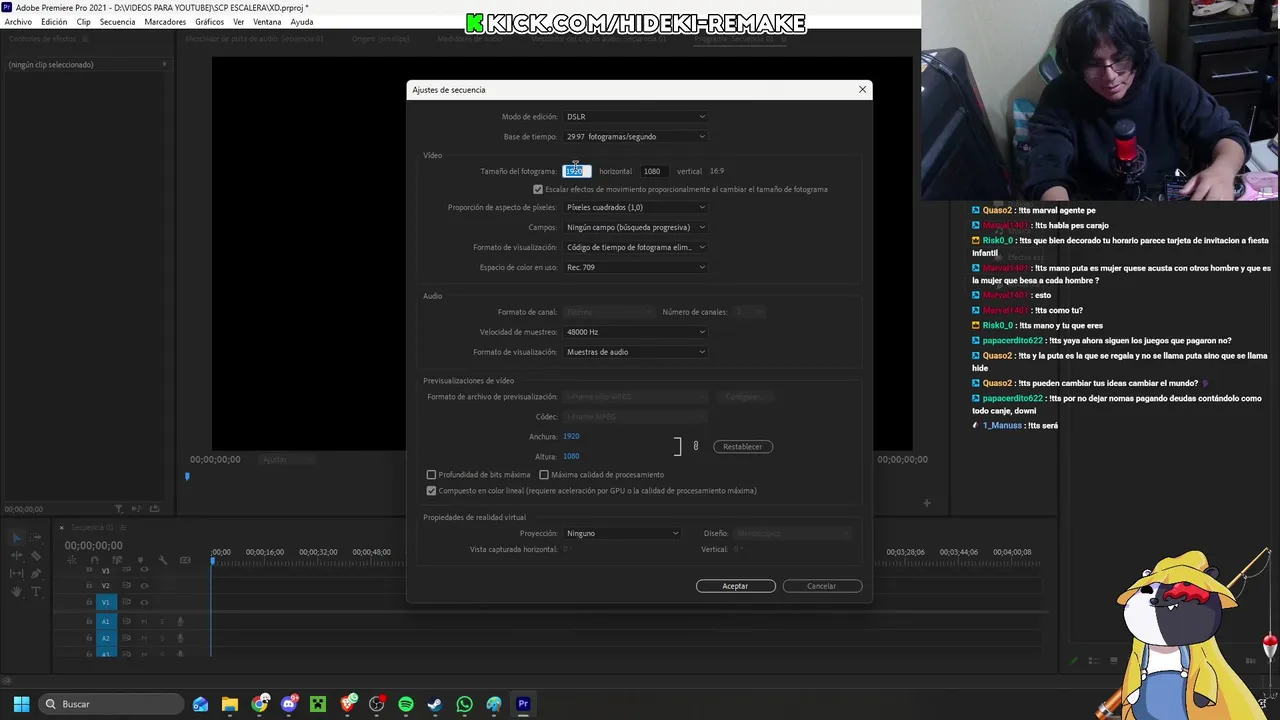This screenshot has width=1280, height=720.
Task: Select the Selection arrow tool
Action: click(x=17, y=538)
